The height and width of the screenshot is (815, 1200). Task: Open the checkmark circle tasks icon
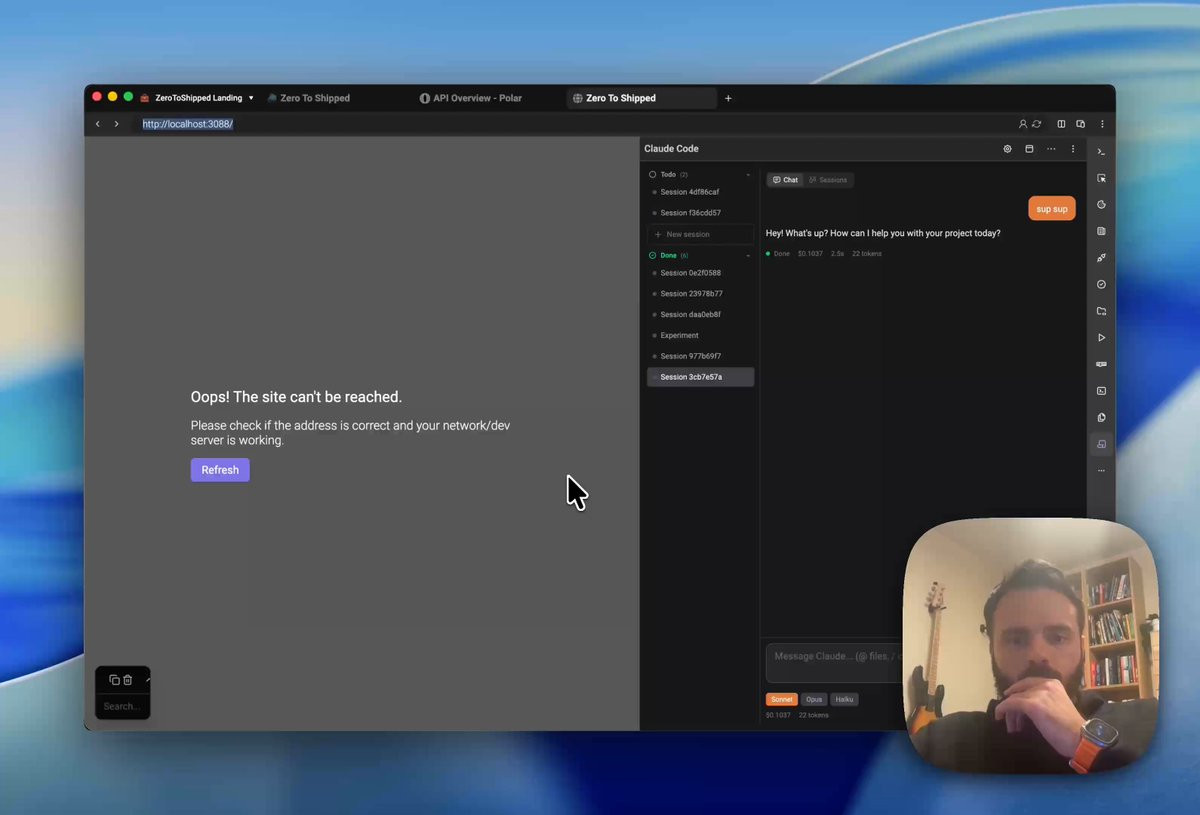1101,285
